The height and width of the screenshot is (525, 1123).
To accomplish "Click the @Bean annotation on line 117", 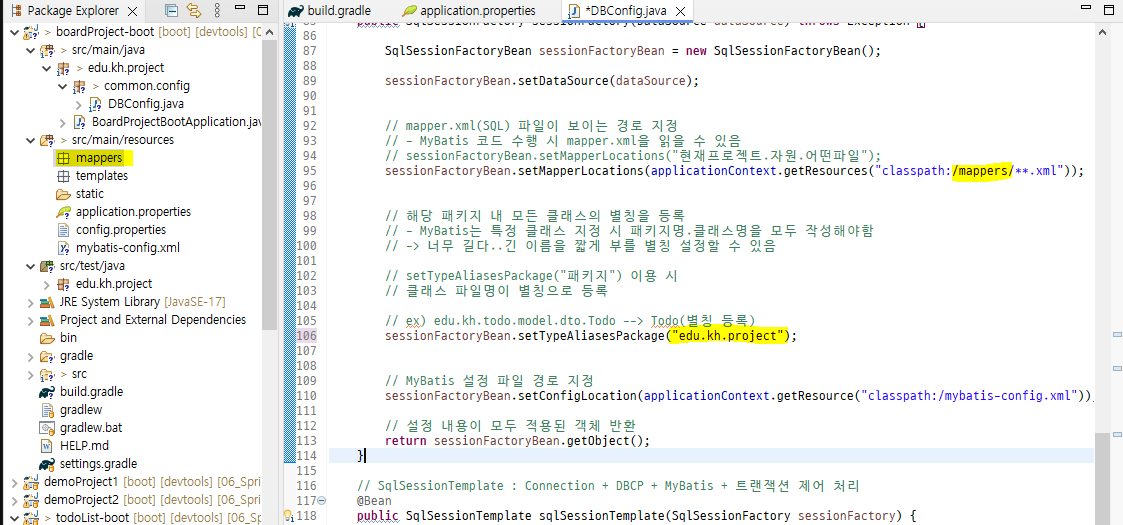I will 376,500.
